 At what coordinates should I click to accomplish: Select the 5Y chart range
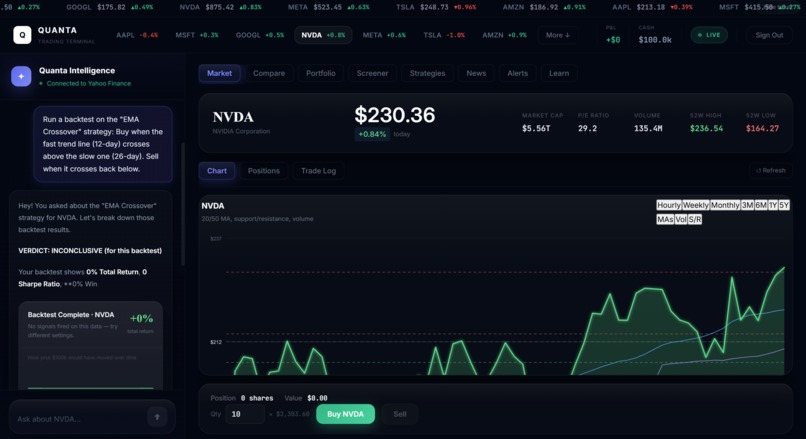[784, 205]
